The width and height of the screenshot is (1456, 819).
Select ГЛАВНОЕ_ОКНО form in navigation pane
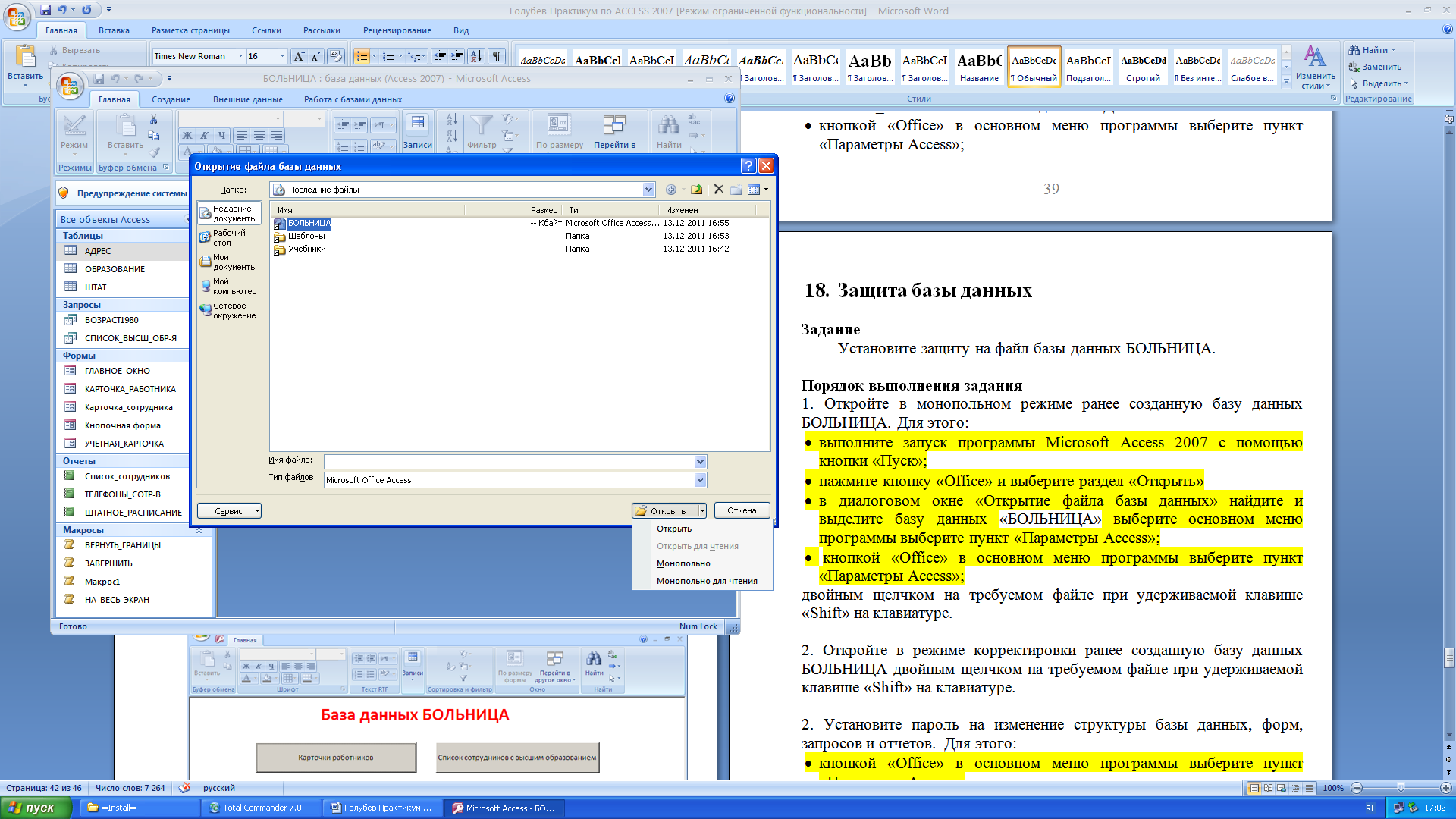click(117, 371)
